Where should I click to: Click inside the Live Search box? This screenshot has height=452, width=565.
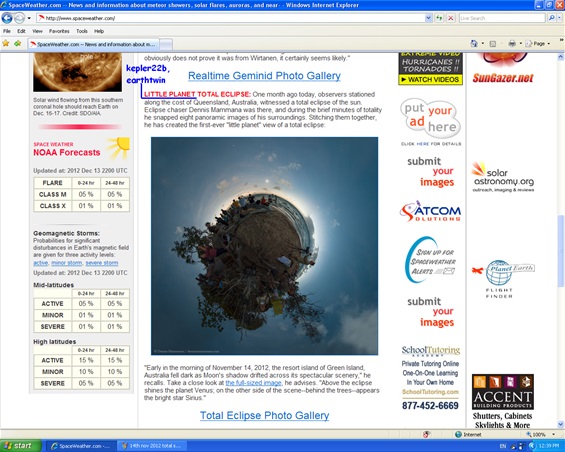(x=502, y=18)
